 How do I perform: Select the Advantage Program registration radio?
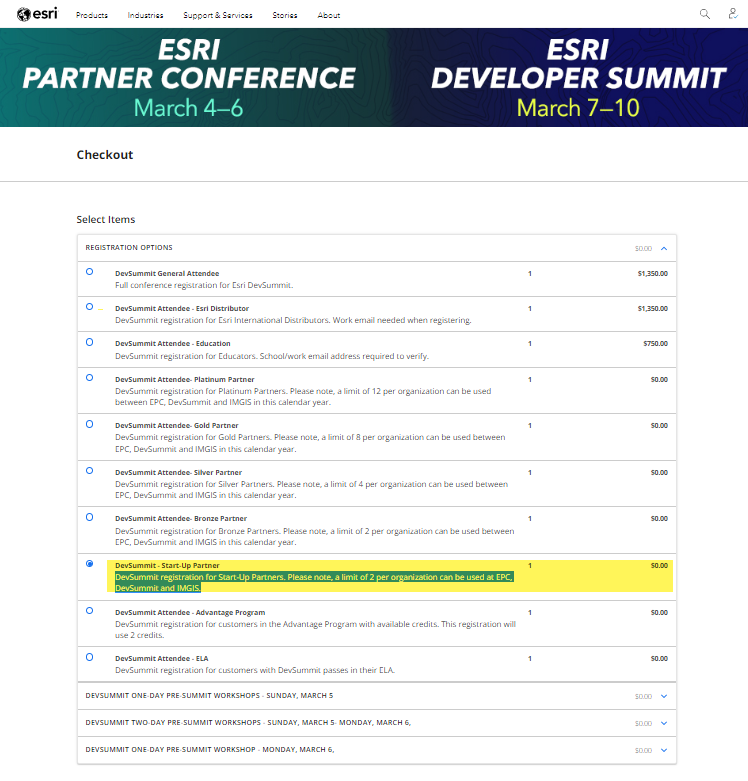click(x=90, y=610)
